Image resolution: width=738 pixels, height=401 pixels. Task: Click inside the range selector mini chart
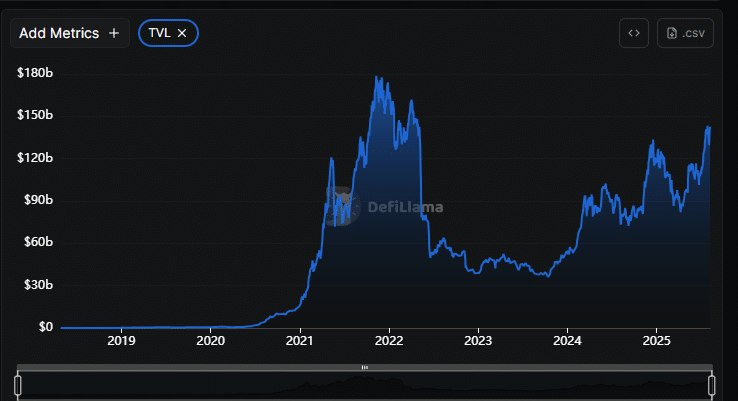click(x=365, y=385)
